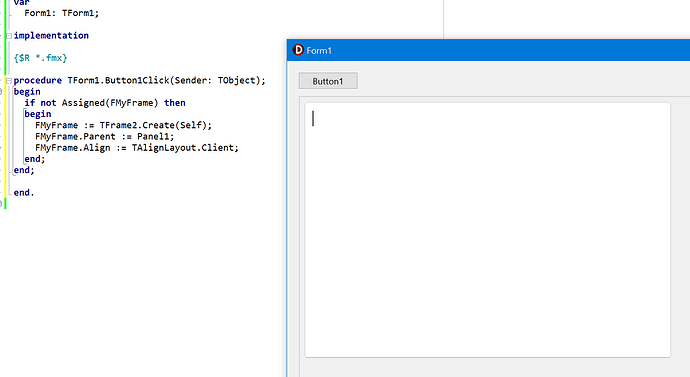
Task: Click the 'FMyFrame.Align := TAlignLayout.Client;' line
Action: pos(137,148)
